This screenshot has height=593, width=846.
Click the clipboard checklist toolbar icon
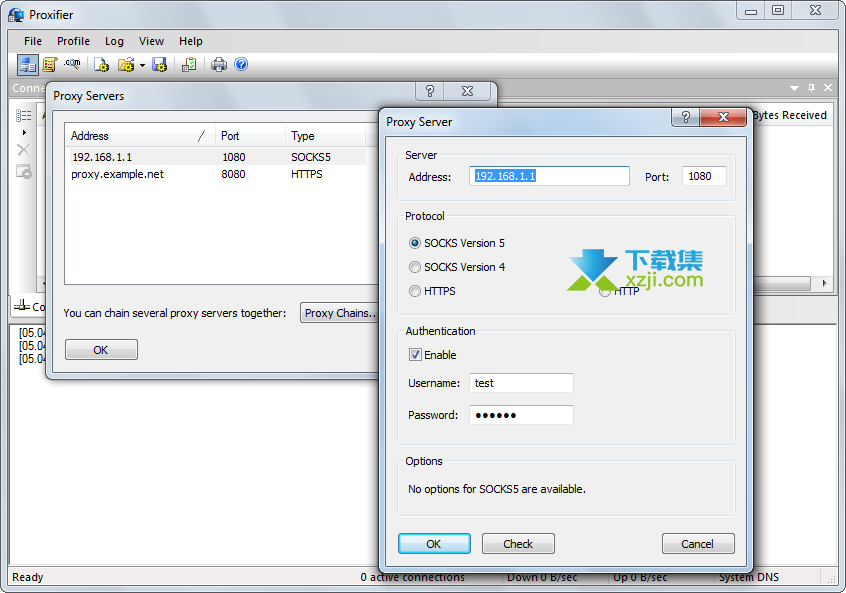[x=189, y=65]
